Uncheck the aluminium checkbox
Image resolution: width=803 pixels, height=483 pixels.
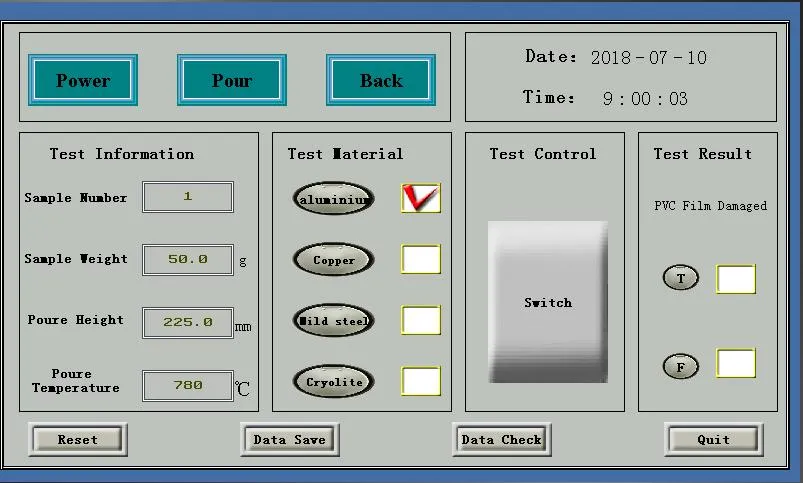pyautogui.click(x=421, y=198)
